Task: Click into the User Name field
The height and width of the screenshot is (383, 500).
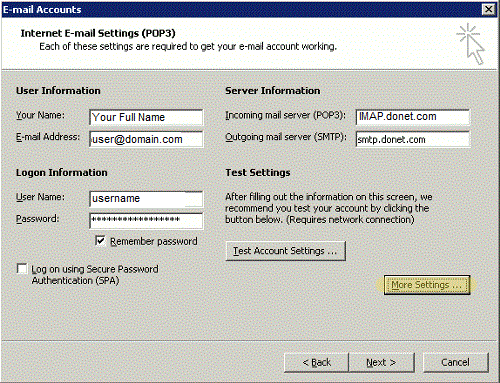Action: click(x=146, y=199)
